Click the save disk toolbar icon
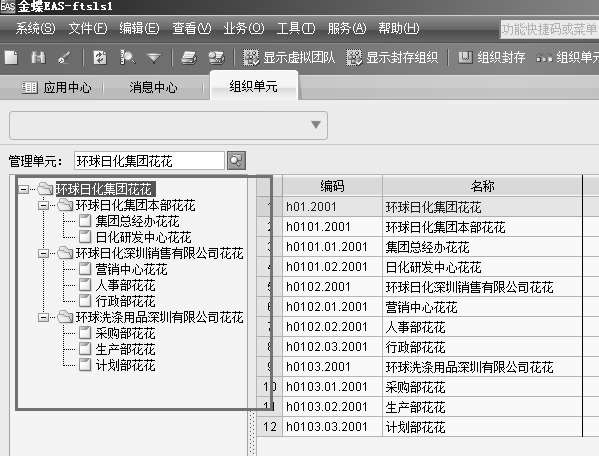Screen dimensions: 599x456 pos(38,58)
